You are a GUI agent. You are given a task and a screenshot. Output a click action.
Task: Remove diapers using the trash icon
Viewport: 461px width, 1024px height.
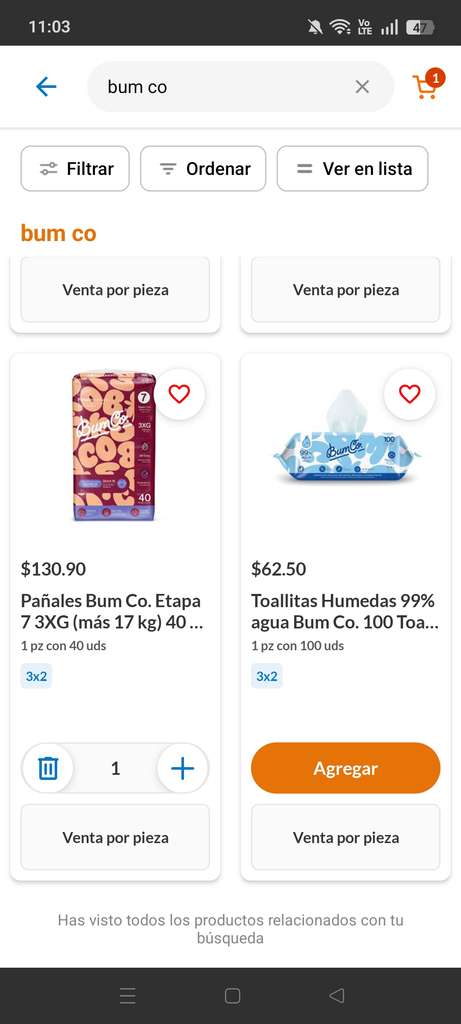click(x=48, y=768)
